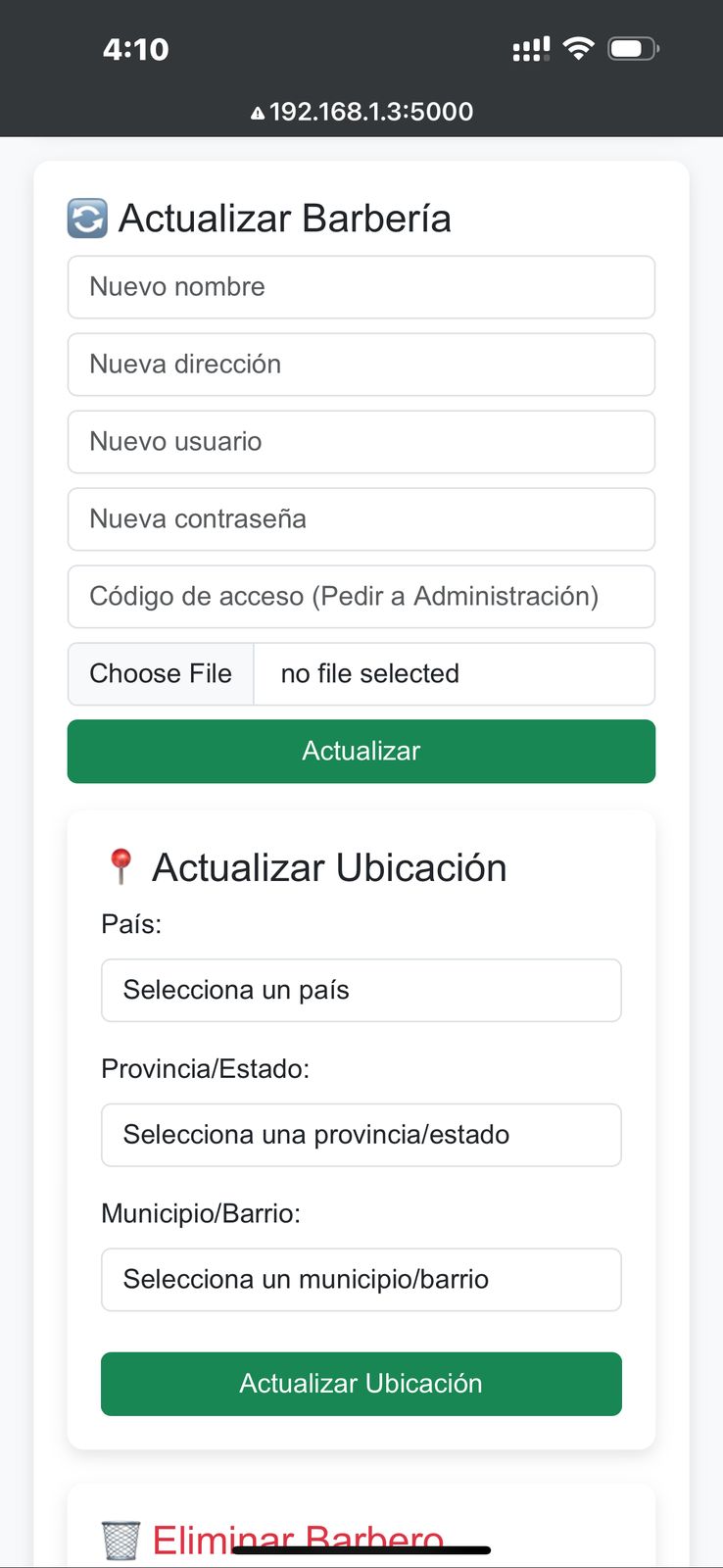
Task: Click the trash can icon near Eliminar Barbero
Action: 121,1540
